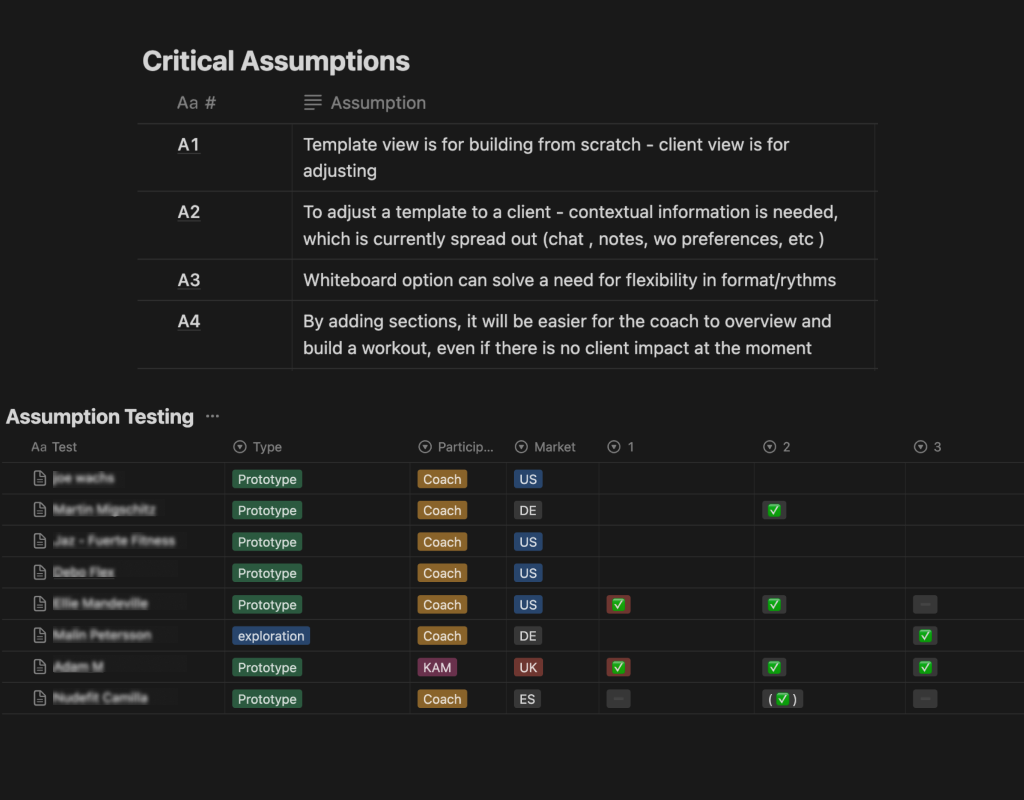Click the column 1 dash tag in Nudefit Camilla row
Viewport: 1024px width, 800px height.
tap(618, 699)
